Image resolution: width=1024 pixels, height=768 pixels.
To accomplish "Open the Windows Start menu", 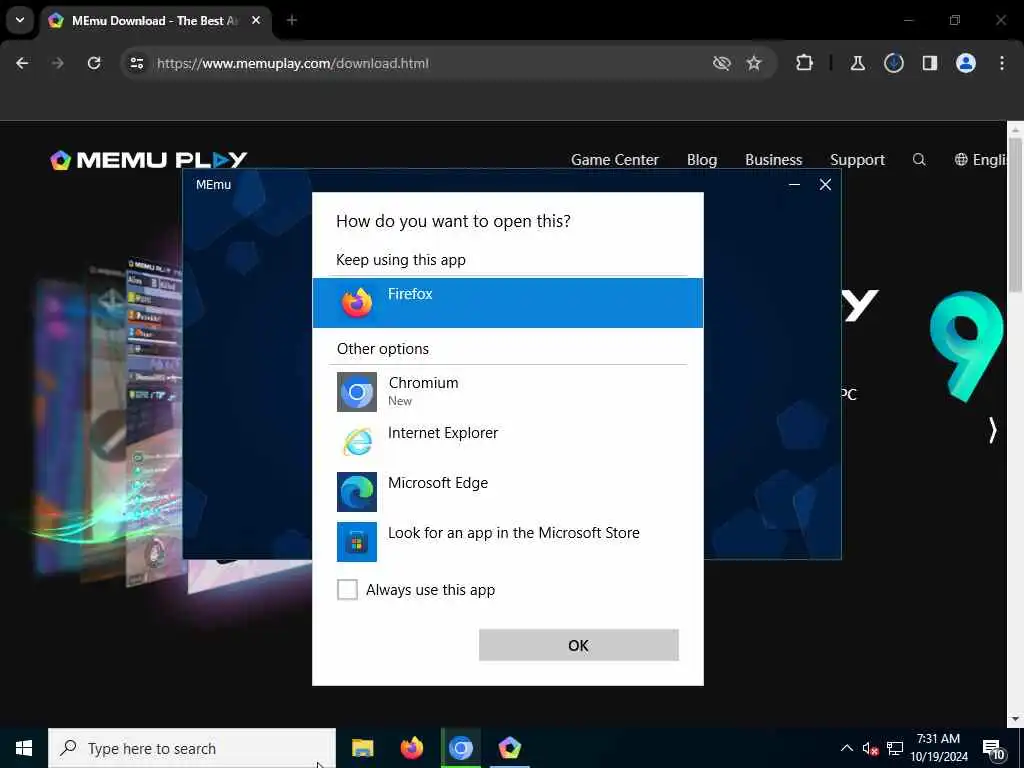I will [24, 748].
